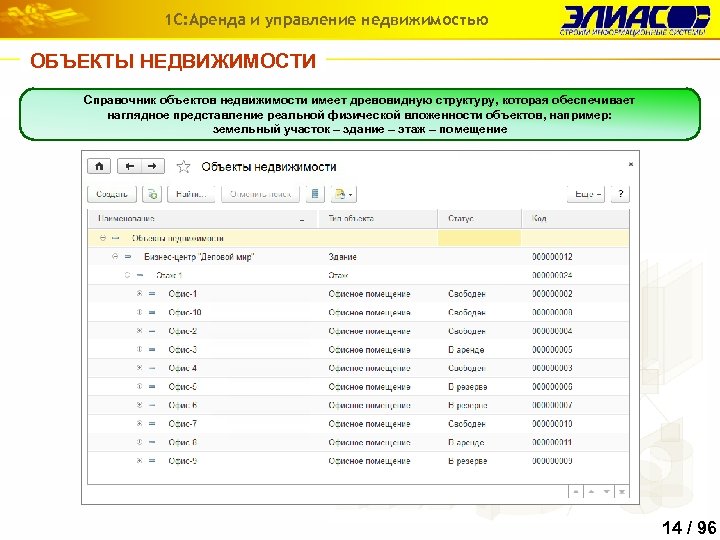Click the Этаж type cell
The image size is (720, 540).
click(338, 276)
